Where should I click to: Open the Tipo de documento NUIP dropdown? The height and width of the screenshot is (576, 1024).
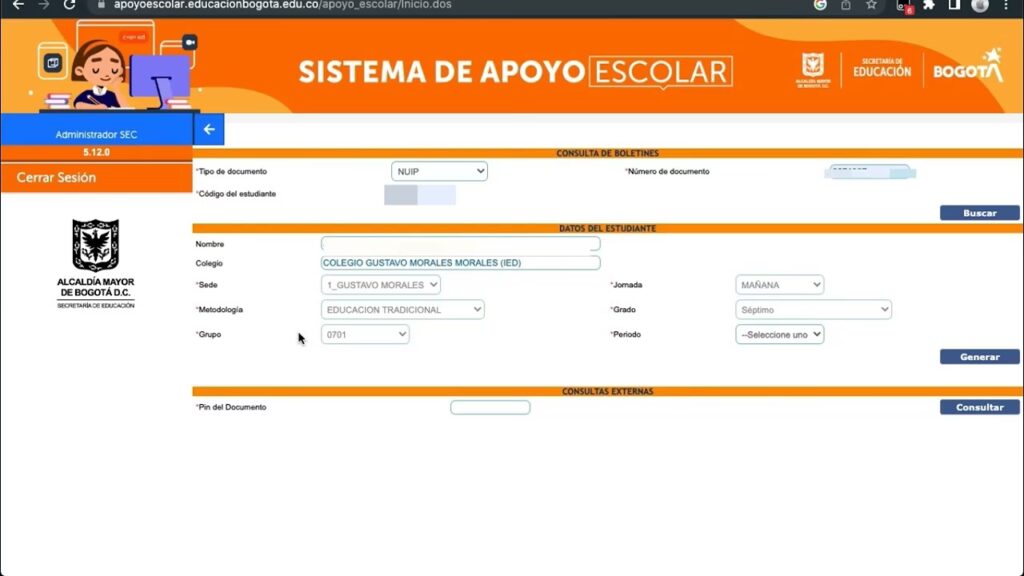(x=439, y=172)
